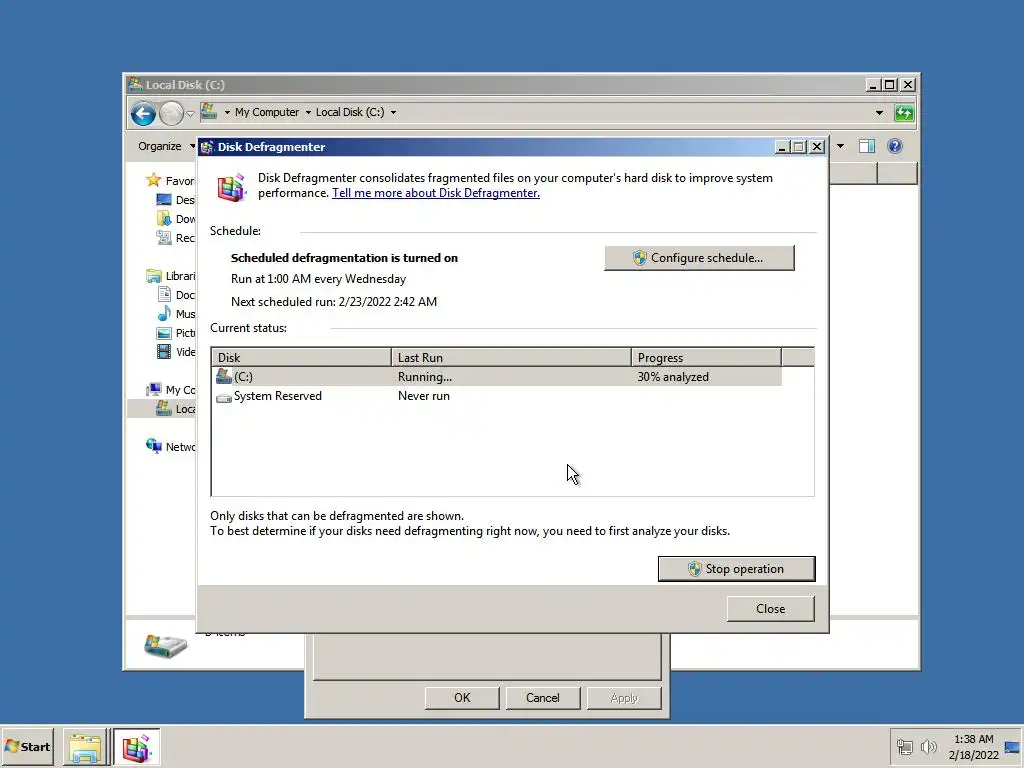1024x768 pixels.
Task: Show desktop via taskbar corner icon
Action: coord(1013,747)
